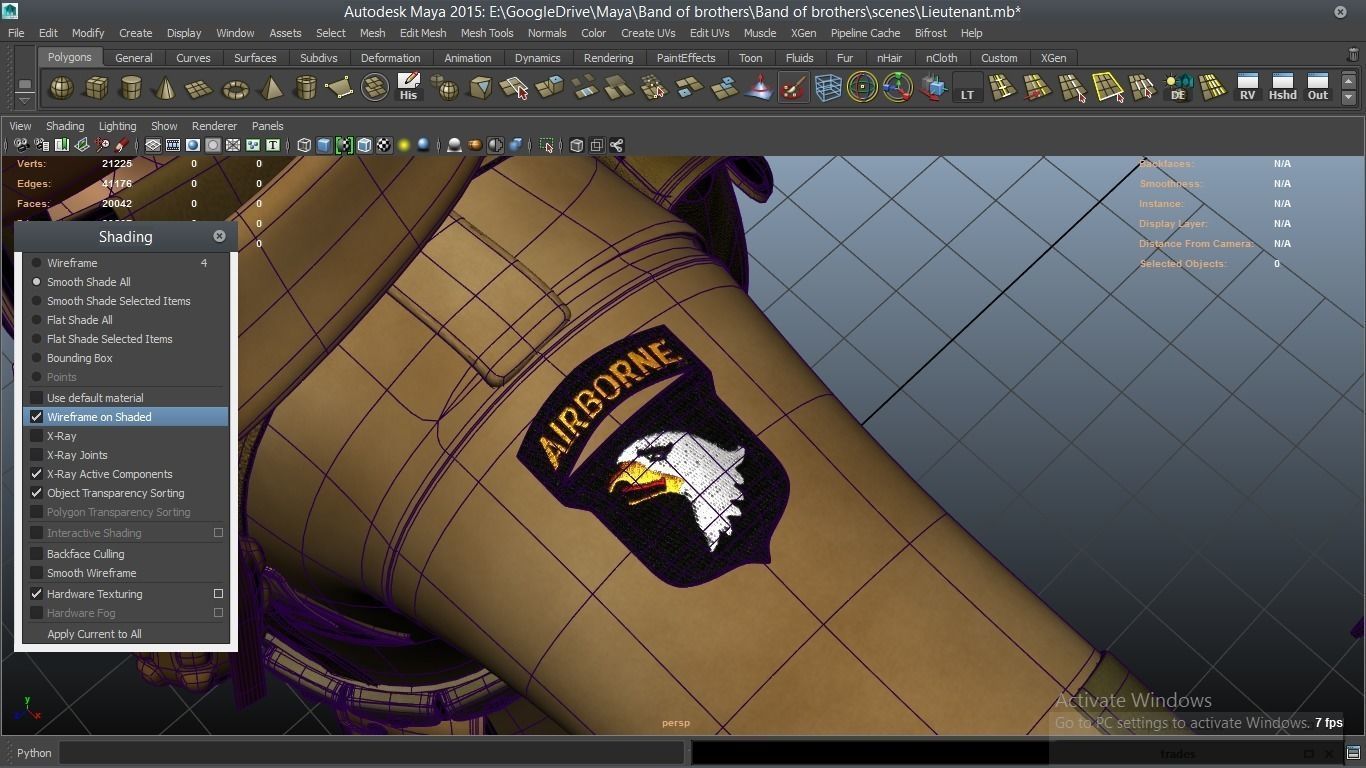
Task: Create a polygon plane from the shelf
Action: click(200, 89)
